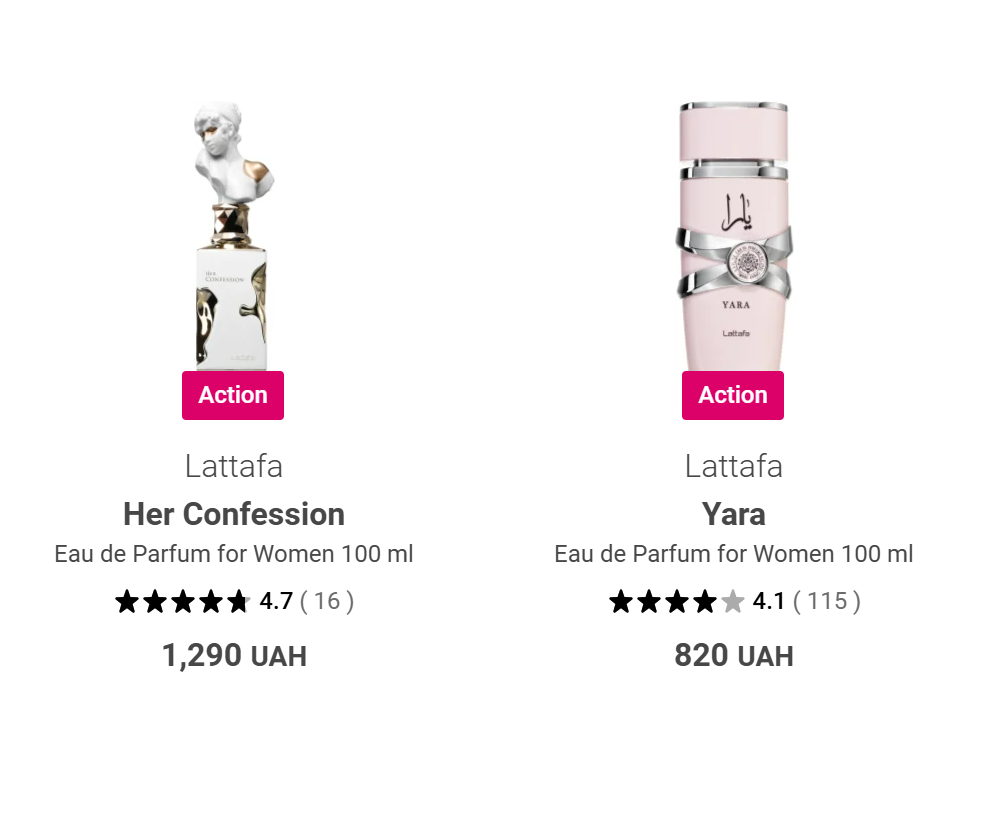Open the Lattafa brand above Her Confession
1000x822 pixels.
click(233, 466)
